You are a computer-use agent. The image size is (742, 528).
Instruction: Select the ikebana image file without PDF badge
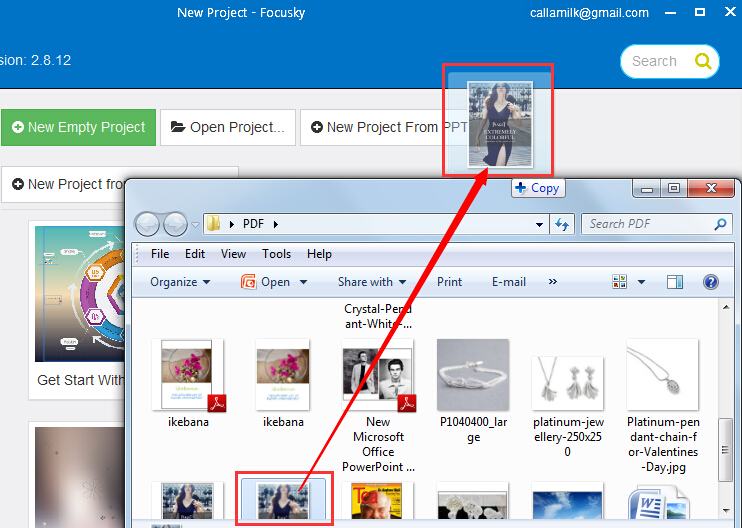[x=283, y=383]
